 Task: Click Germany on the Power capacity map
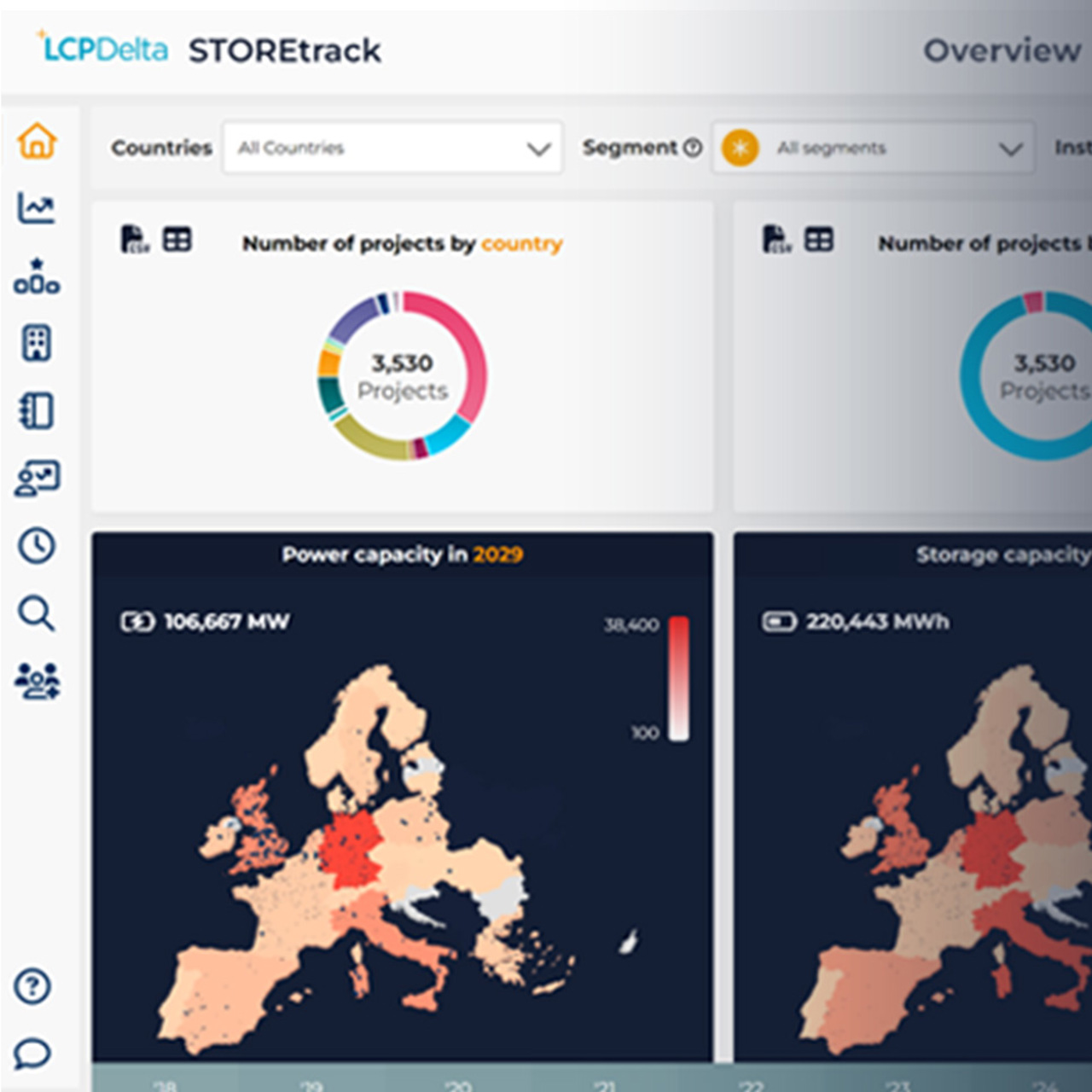(350, 849)
